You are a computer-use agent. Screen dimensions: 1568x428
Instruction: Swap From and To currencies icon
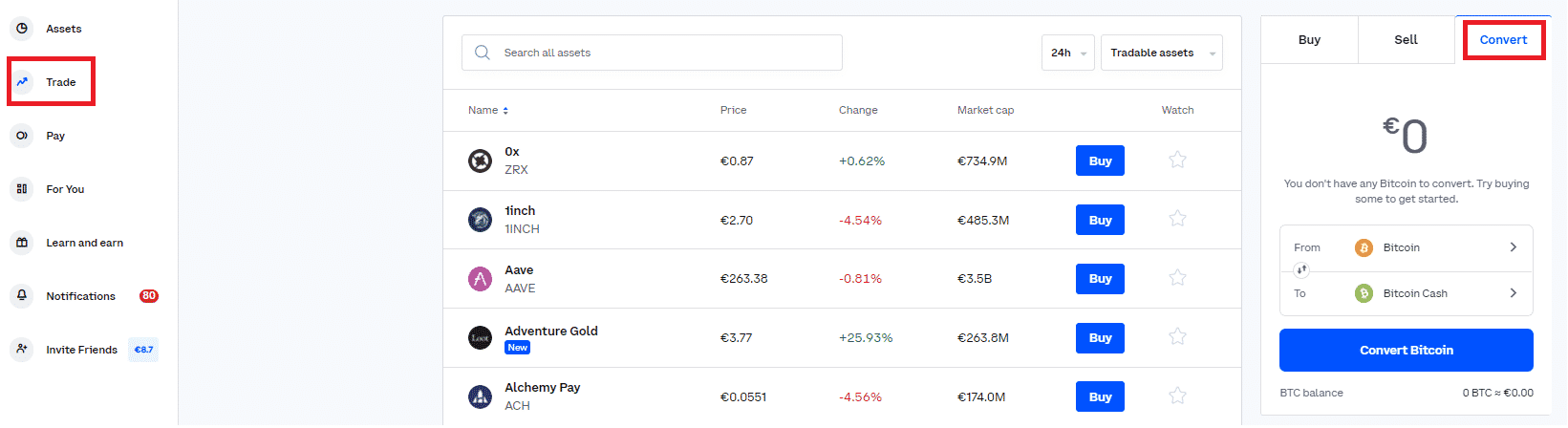pyautogui.click(x=1301, y=270)
